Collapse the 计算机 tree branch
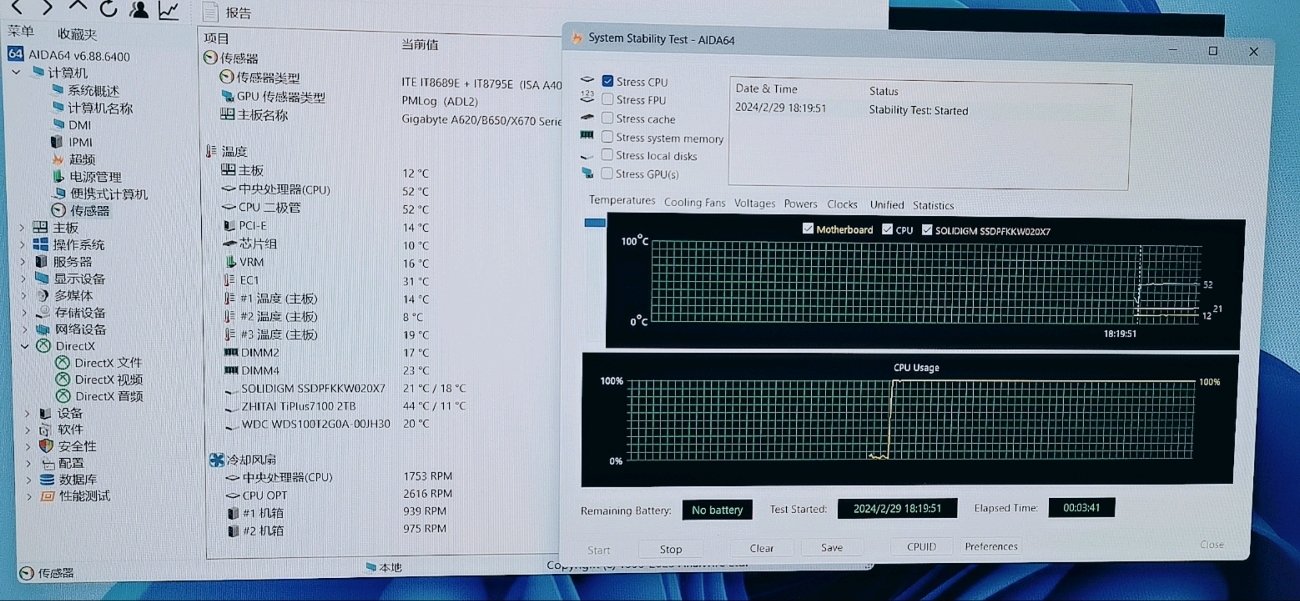This screenshot has width=1300, height=601. click(17, 72)
